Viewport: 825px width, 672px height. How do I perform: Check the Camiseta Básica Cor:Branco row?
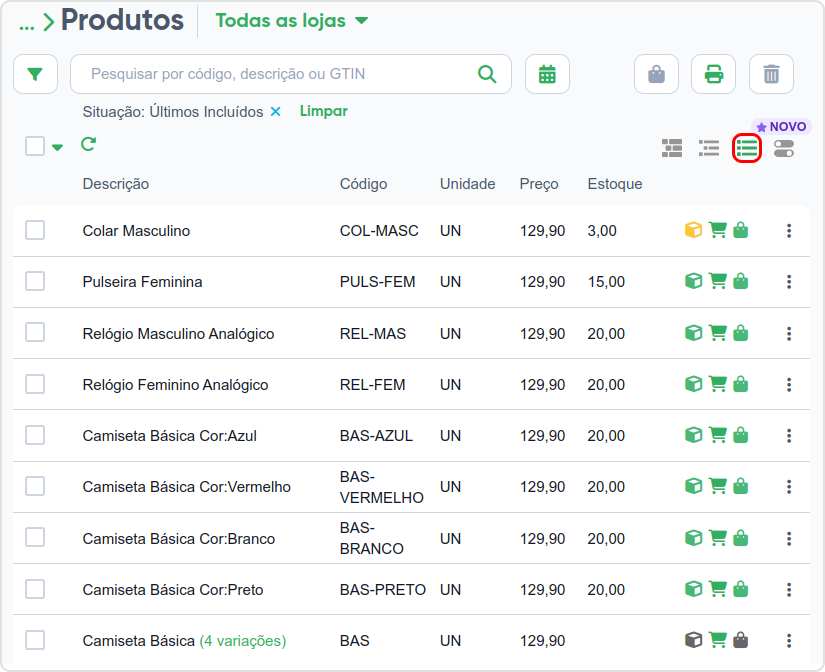pos(35,538)
